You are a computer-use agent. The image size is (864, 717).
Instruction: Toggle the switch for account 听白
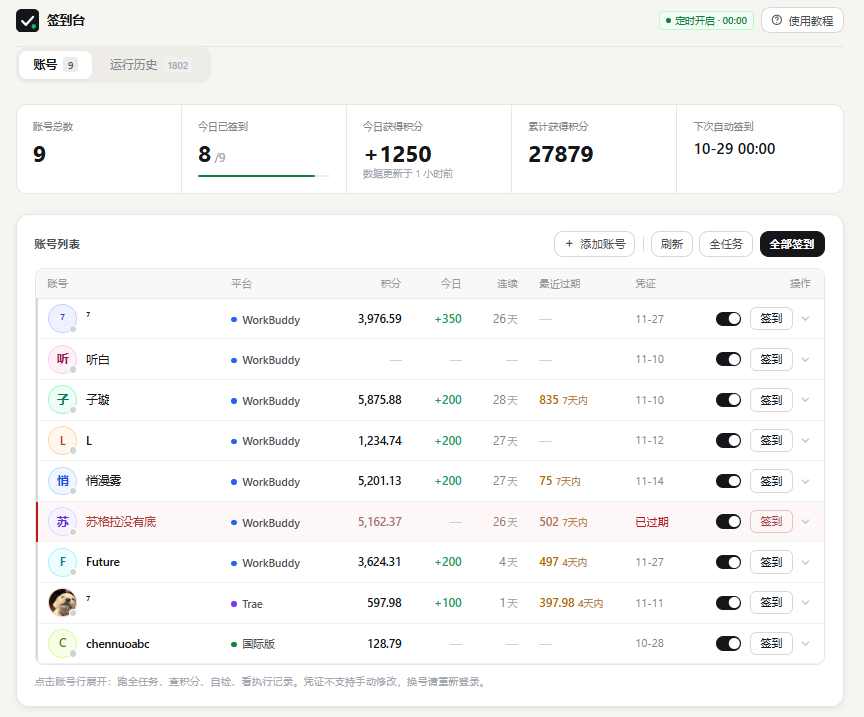[728, 359]
